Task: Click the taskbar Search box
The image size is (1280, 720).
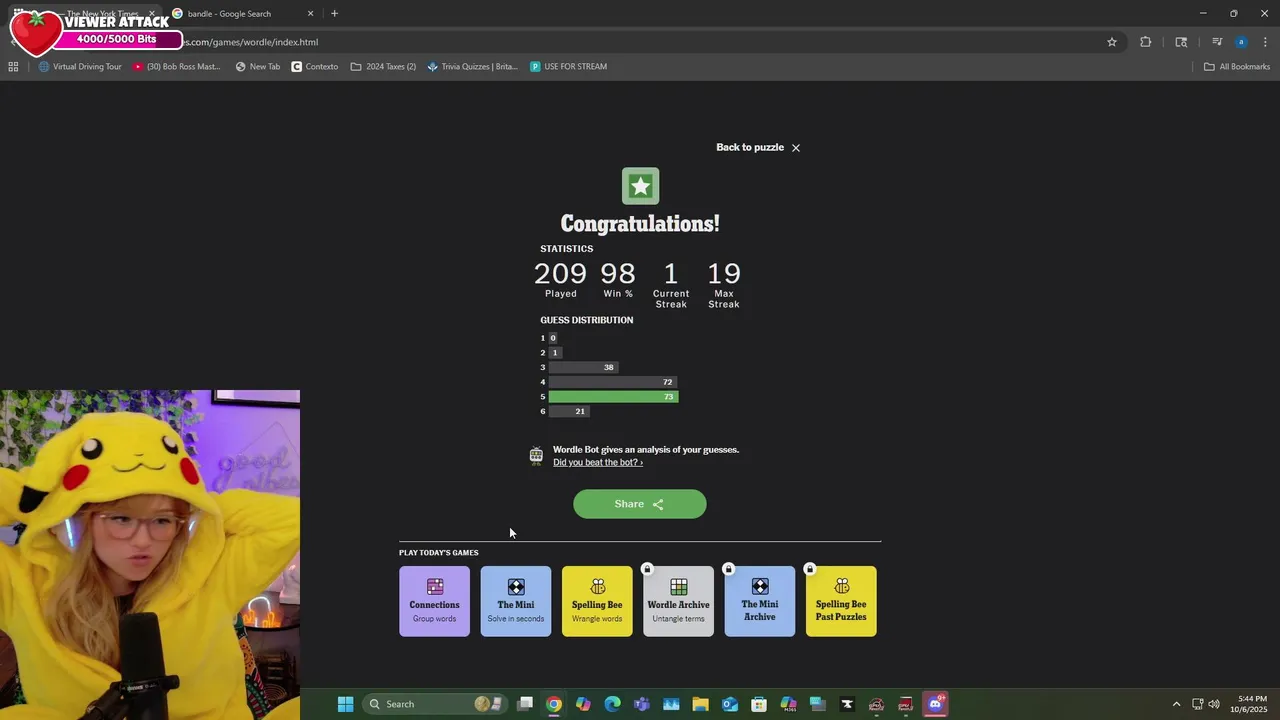Action: [435, 704]
